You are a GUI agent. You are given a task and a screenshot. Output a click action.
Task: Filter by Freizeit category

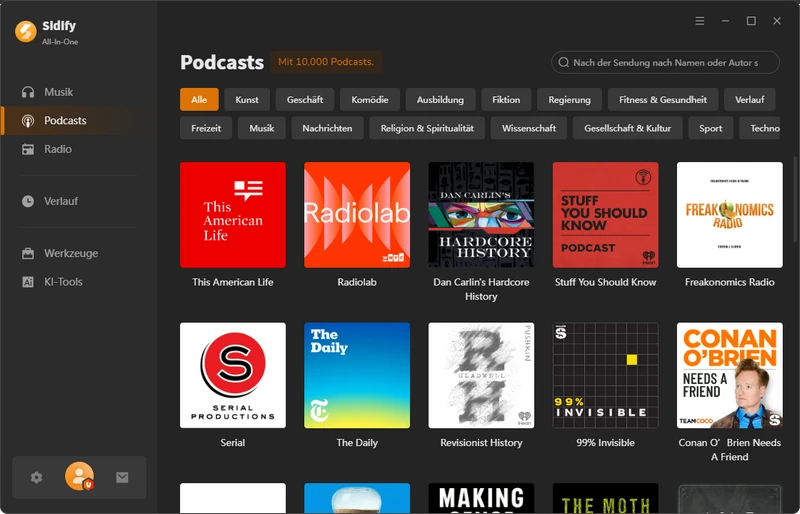[206, 128]
